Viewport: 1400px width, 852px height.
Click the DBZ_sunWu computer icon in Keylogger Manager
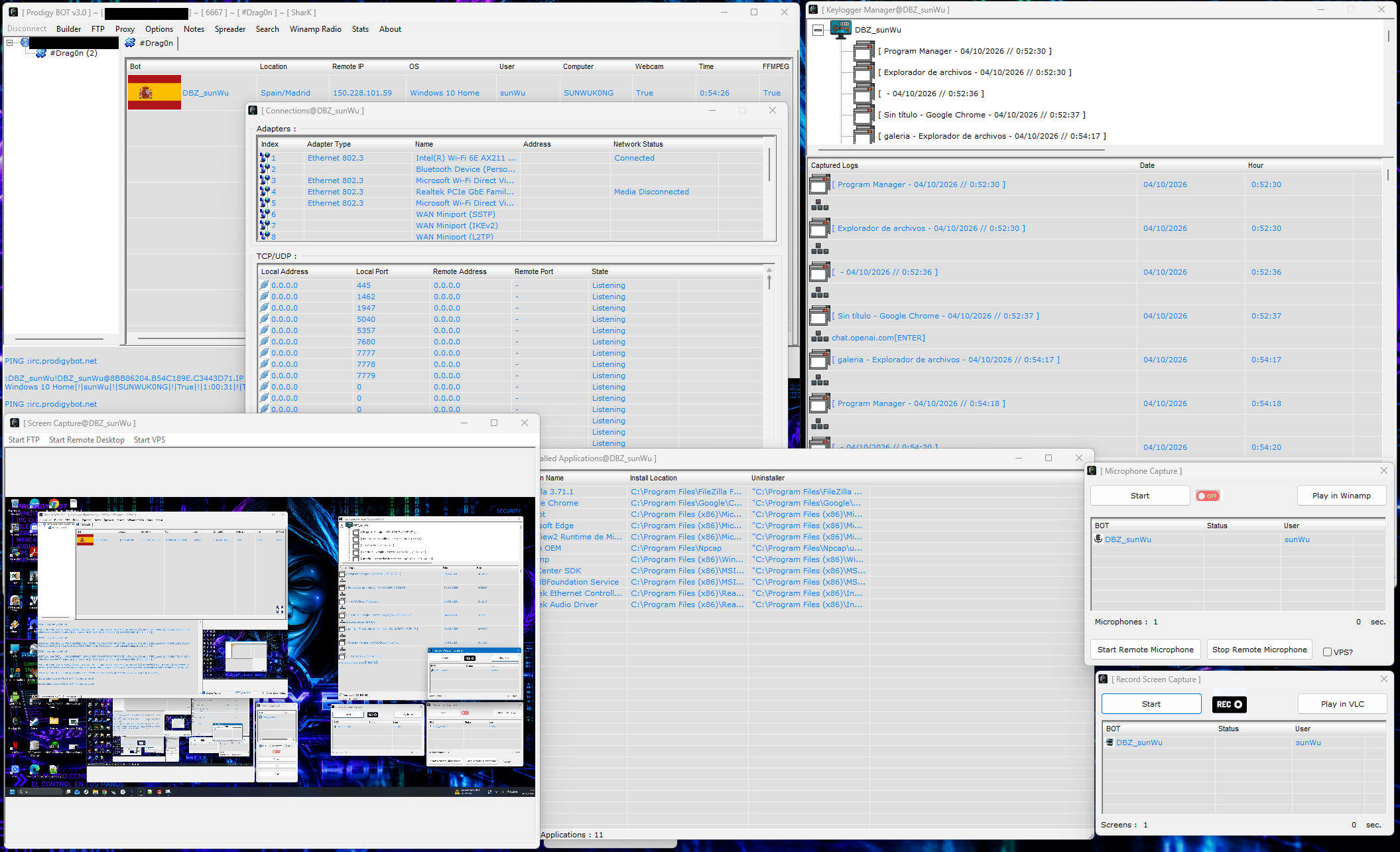[x=840, y=29]
